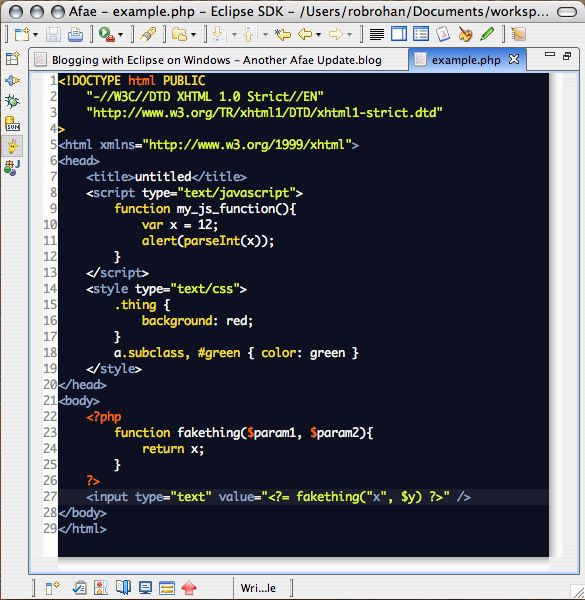Click the Print icon in toolbar
The image size is (585, 600).
click(75, 35)
